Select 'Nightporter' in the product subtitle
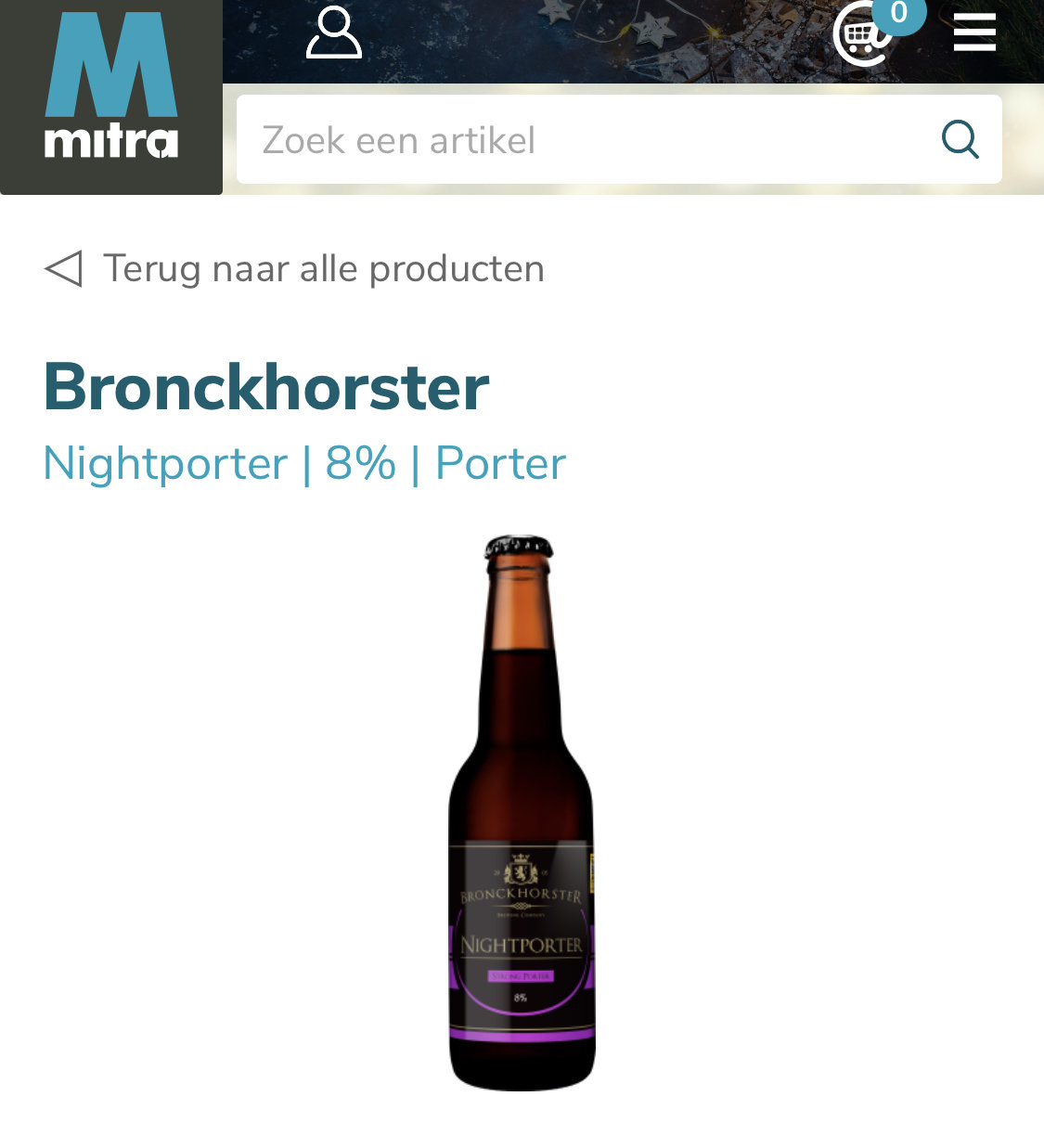This screenshot has width=1044, height=1148. pos(165,463)
